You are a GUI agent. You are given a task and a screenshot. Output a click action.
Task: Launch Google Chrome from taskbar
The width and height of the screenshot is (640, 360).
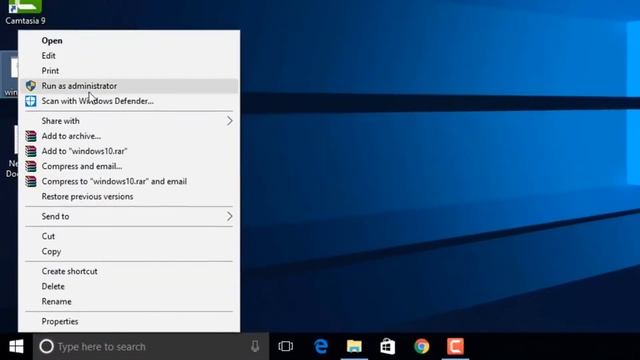[x=422, y=347]
